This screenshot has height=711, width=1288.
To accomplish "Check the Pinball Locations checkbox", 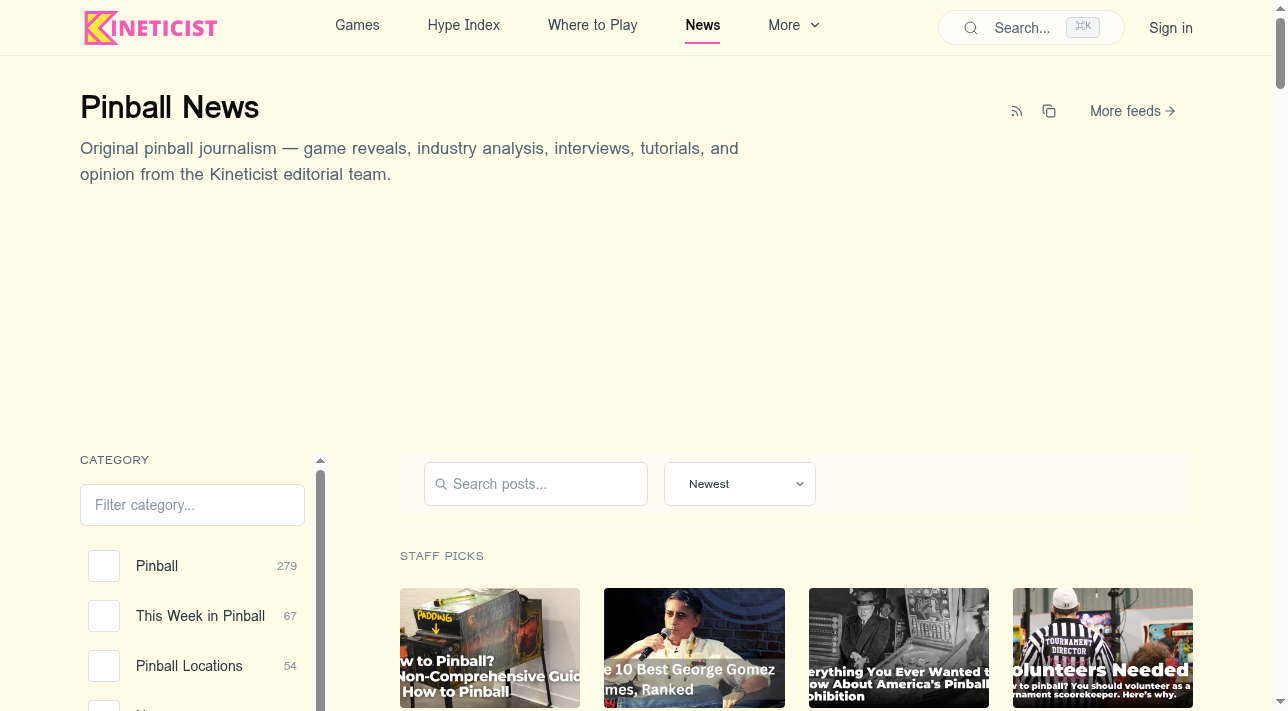I will (x=104, y=666).
